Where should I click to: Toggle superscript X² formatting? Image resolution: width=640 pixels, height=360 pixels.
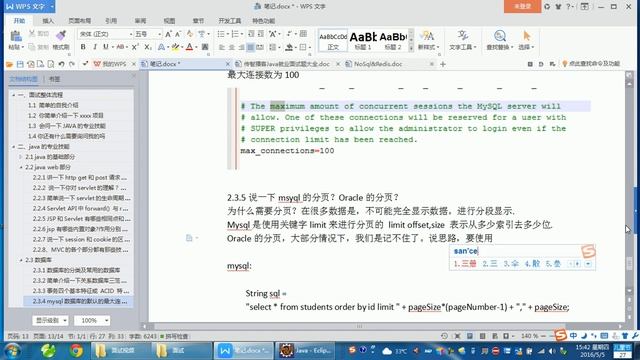[x=135, y=47]
